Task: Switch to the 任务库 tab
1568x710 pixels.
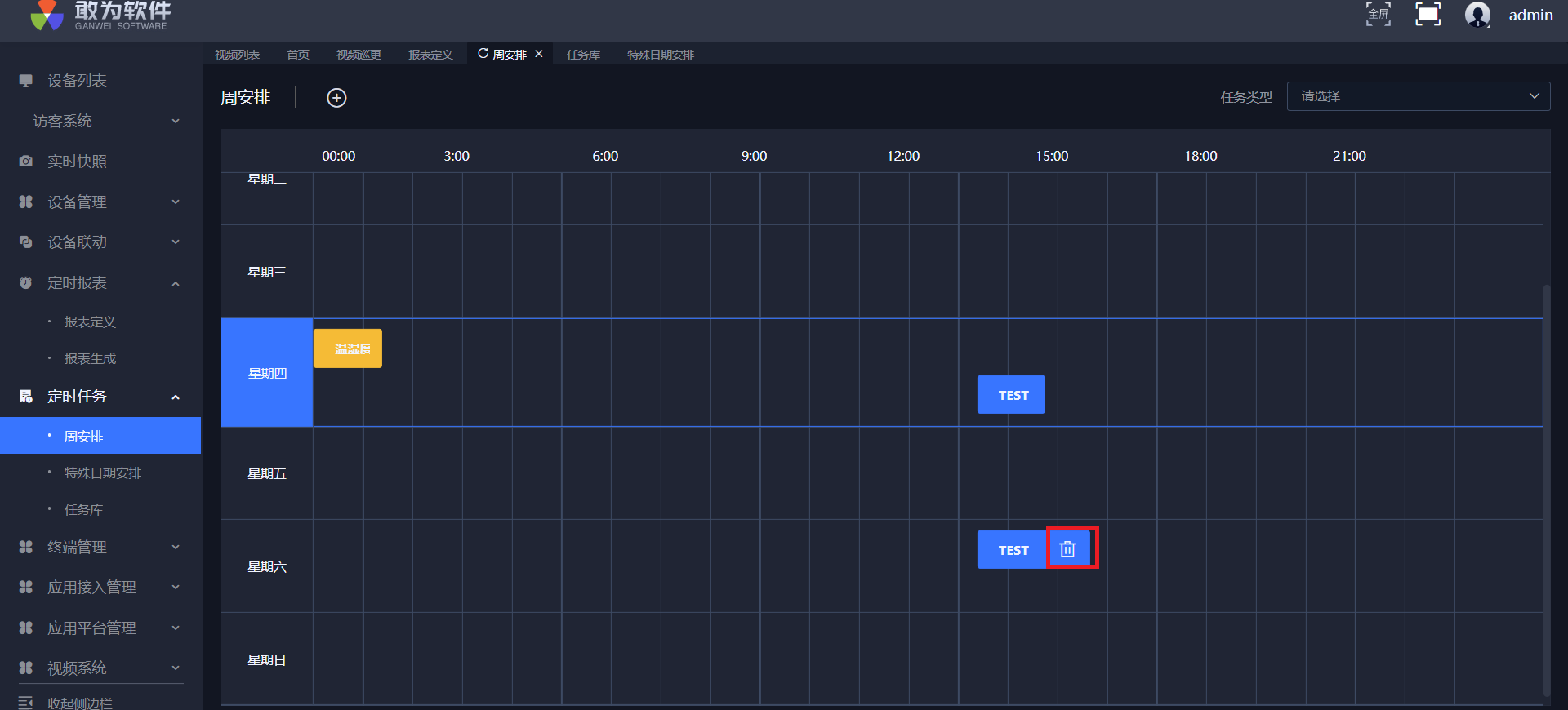Action: [x=583, y=55]
